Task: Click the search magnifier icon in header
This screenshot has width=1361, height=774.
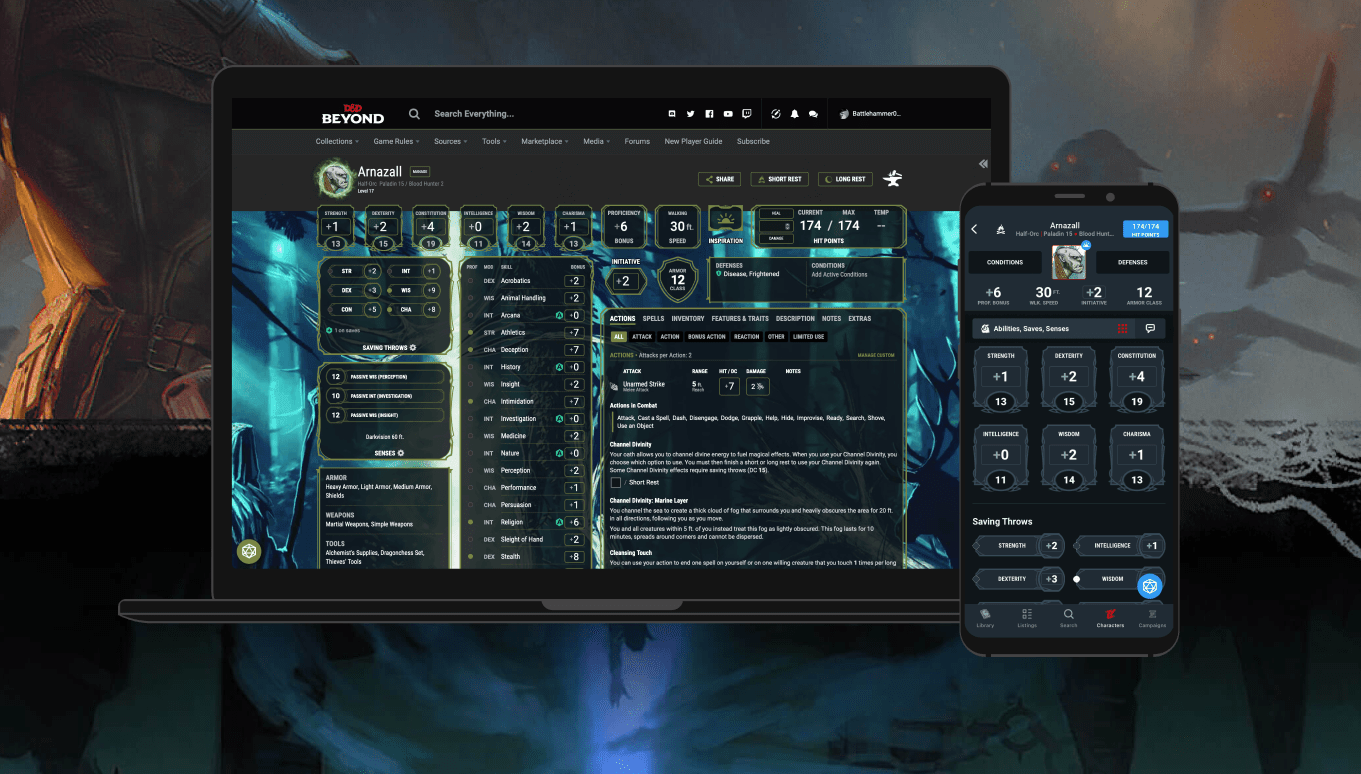Action: (414, 114)
